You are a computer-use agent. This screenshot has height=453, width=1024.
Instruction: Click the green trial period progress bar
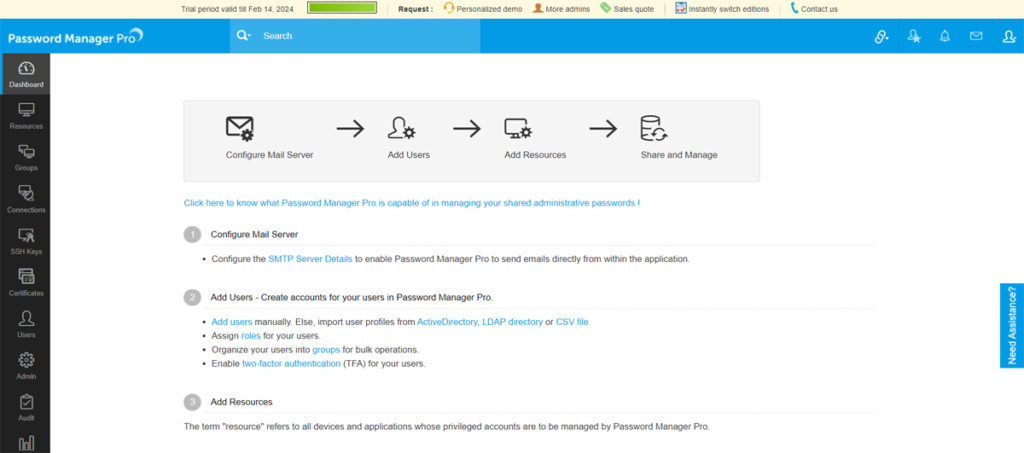tap(342, 8)
